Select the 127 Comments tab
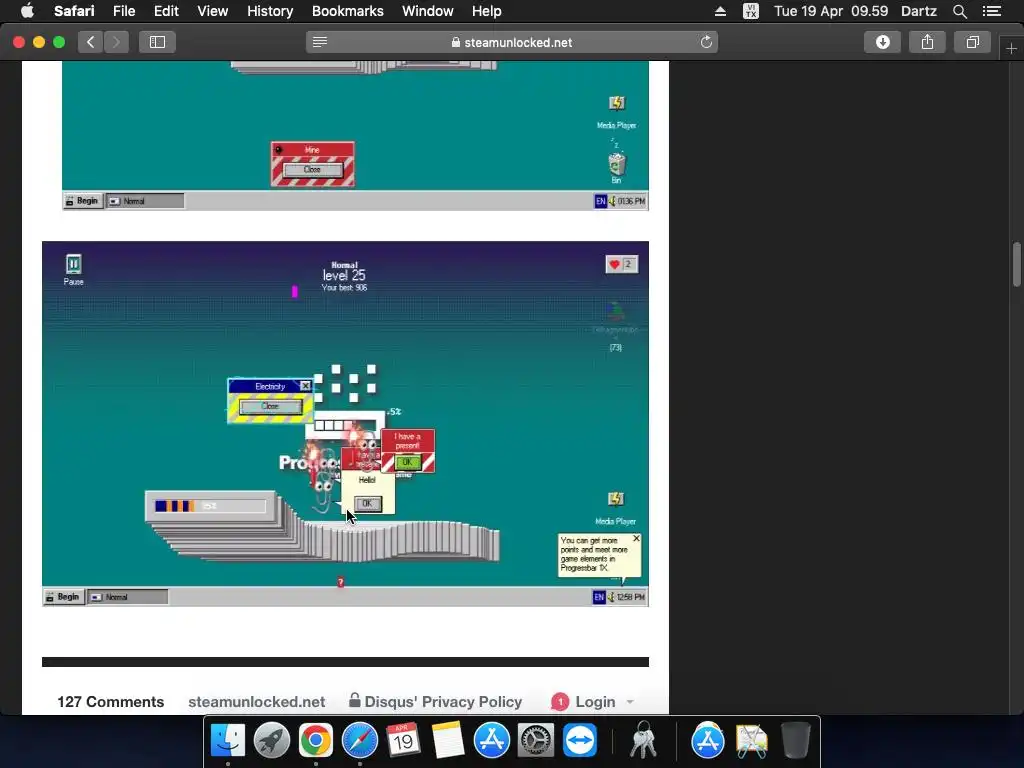 110,702
